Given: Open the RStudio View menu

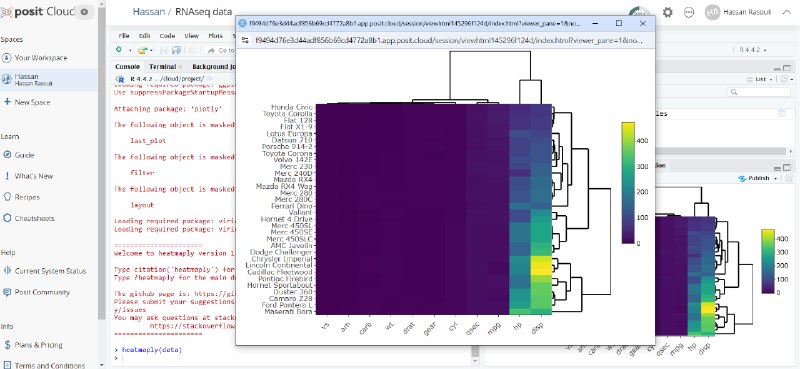Looking at the screenshot, I should (191, 36).
